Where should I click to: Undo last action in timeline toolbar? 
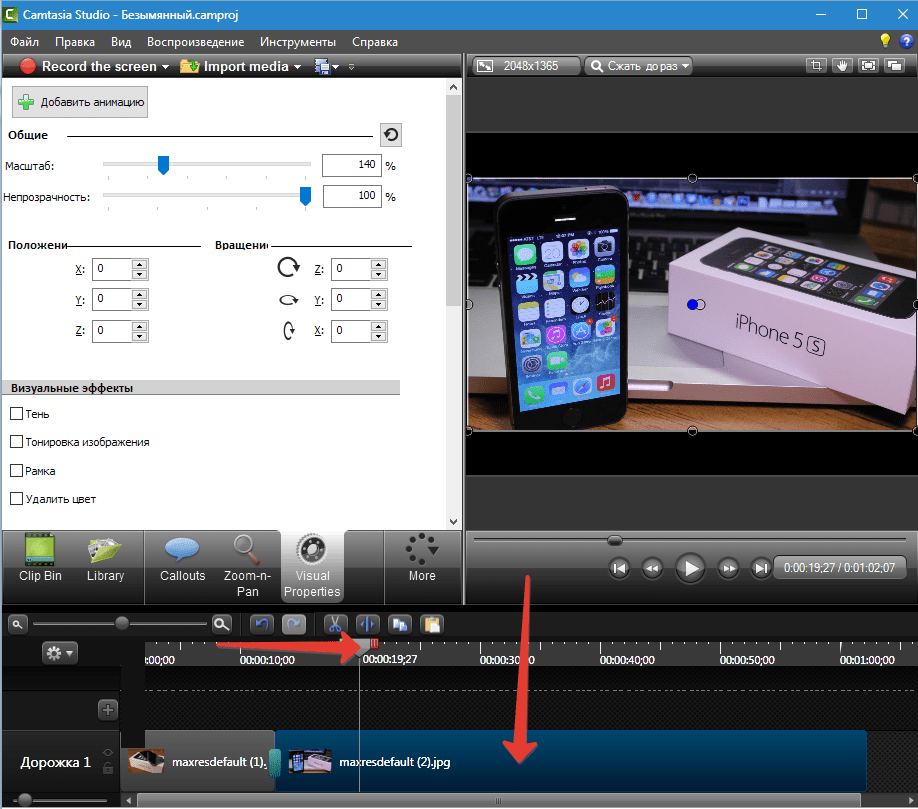click(261, 624)
